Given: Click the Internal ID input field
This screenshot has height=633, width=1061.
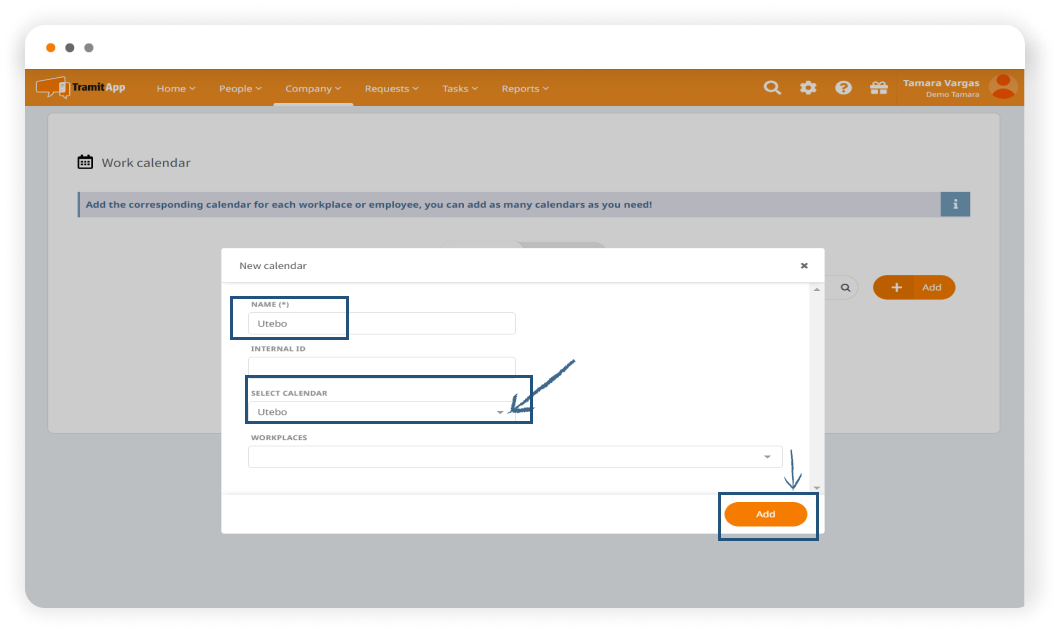Looking at the screenshot, I should click(381, 367).
